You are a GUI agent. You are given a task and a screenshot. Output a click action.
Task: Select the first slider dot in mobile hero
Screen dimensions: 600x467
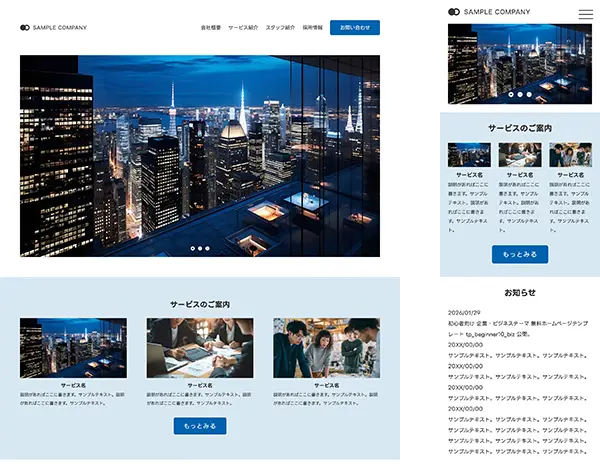click(510, 95)
